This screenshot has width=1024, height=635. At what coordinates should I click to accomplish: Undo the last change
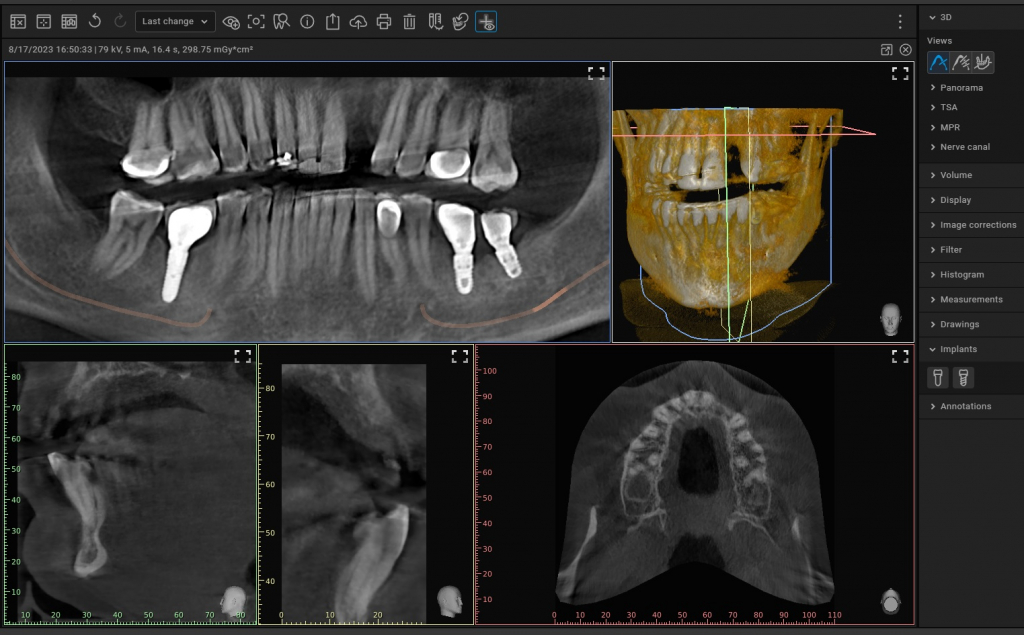point(95,22)
